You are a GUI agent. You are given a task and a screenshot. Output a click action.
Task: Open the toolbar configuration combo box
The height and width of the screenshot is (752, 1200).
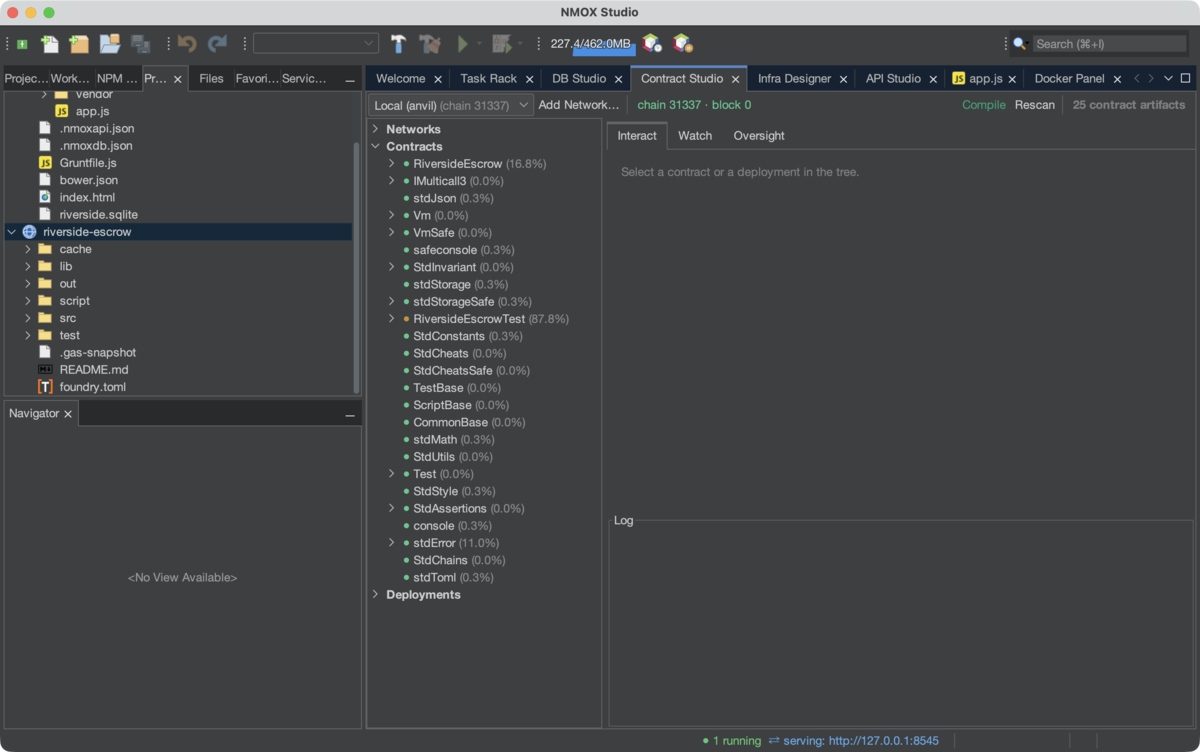click(315, 43)
